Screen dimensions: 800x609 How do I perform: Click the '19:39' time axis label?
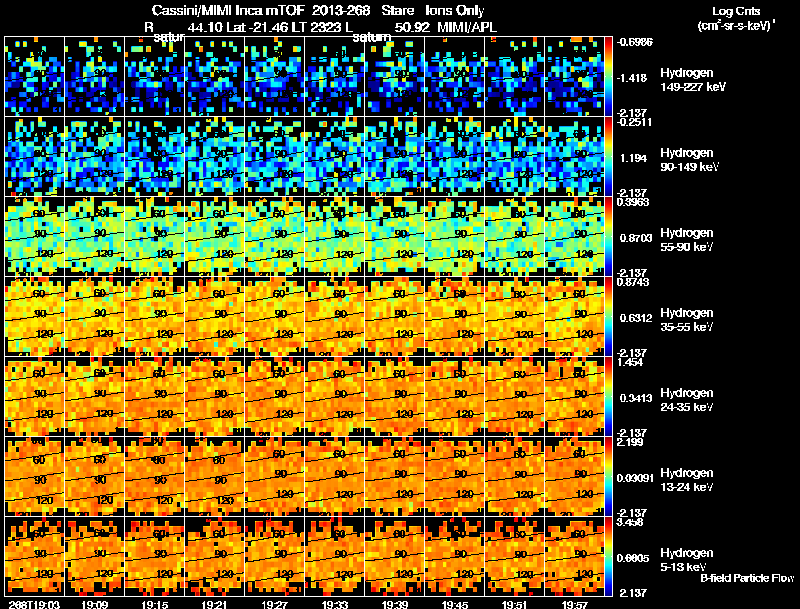pyautogui.click(x=395, y=605)
